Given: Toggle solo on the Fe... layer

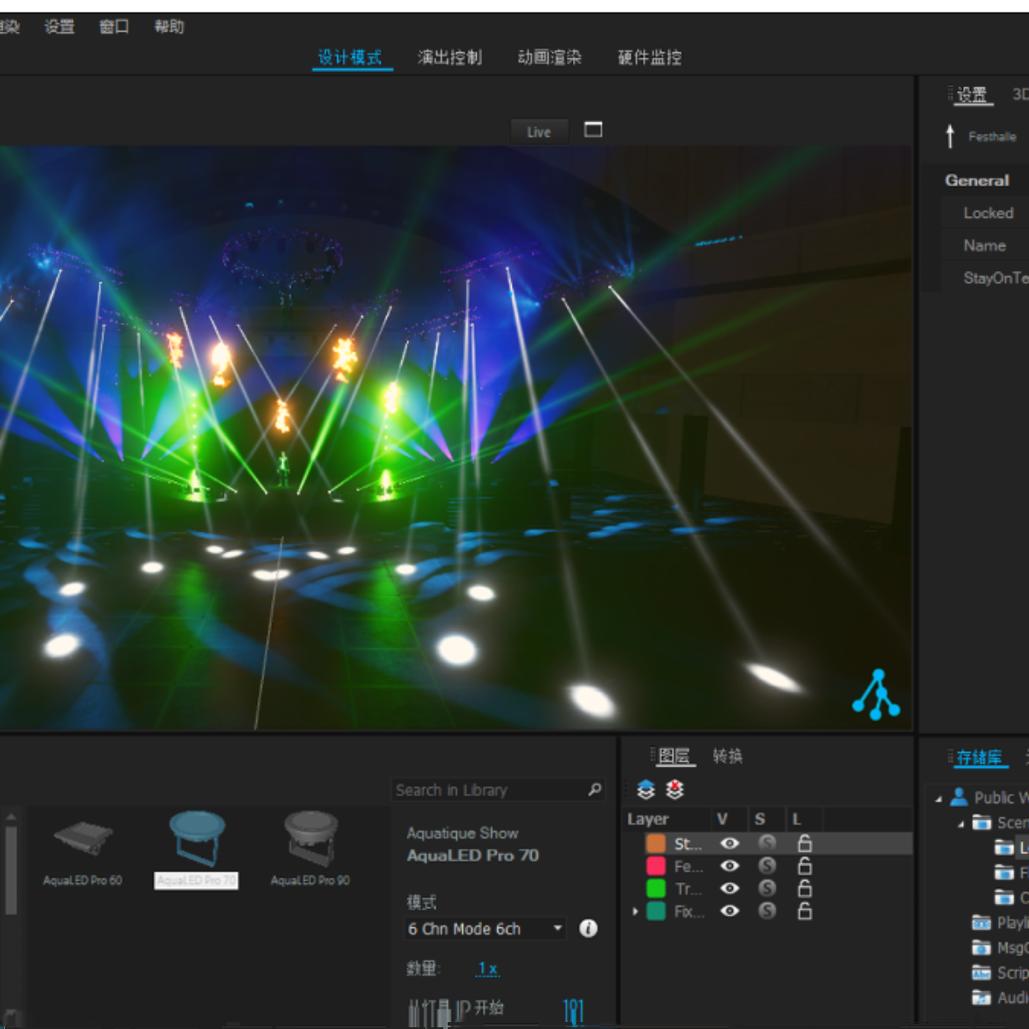Looking at the screenshot, I should [767, 867].
